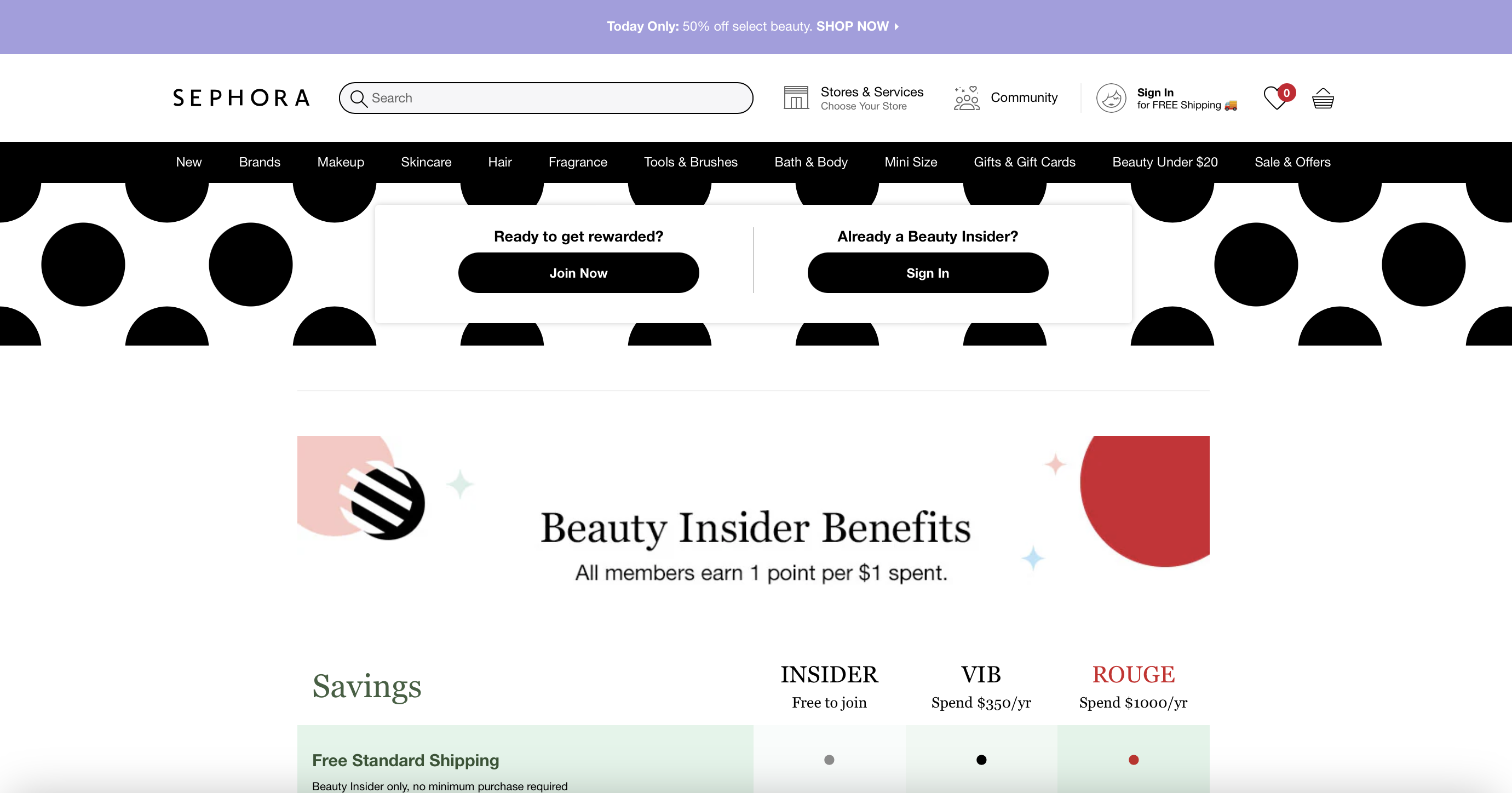Viewport: 1512px width, 793px height.
Task: Click the free shipping truck emoji
Action: pos(1231,105)
